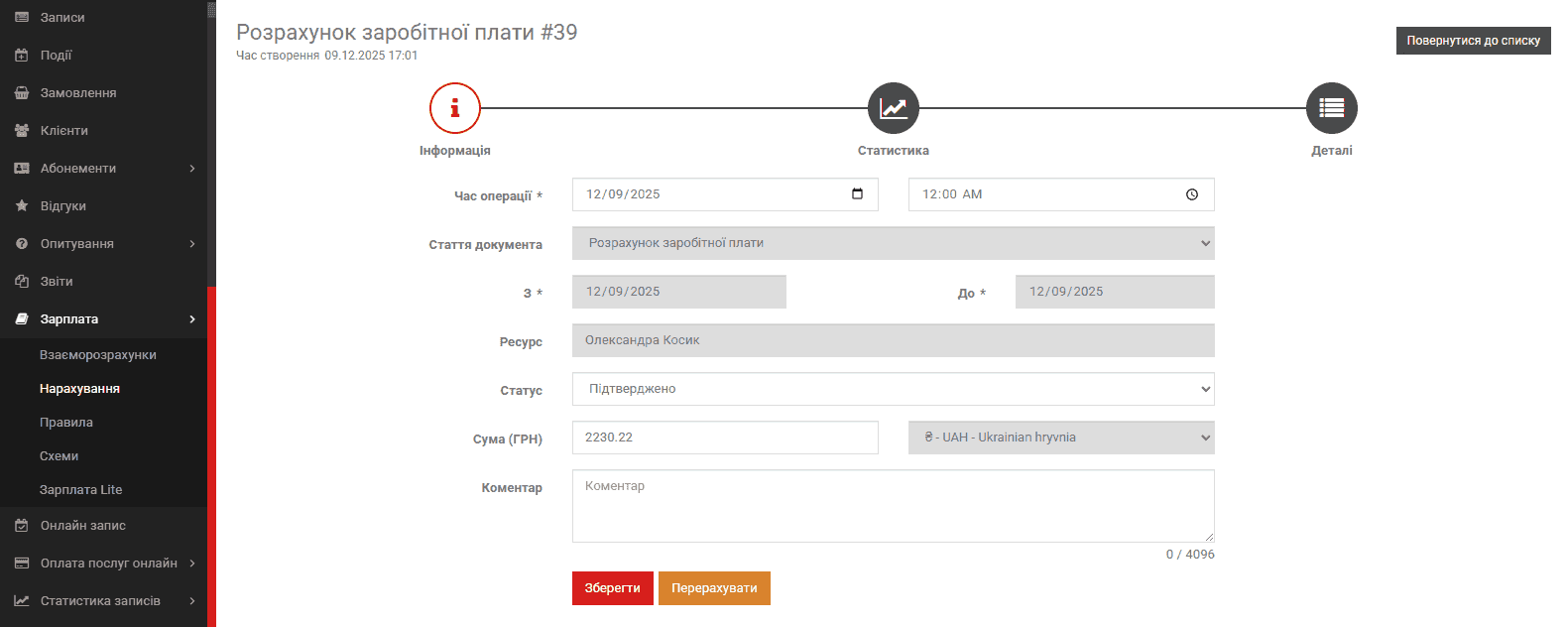The width and height of the screenshot is (1568, 627).
Task: Open the Деталі list step icon
Action: 1331,108
